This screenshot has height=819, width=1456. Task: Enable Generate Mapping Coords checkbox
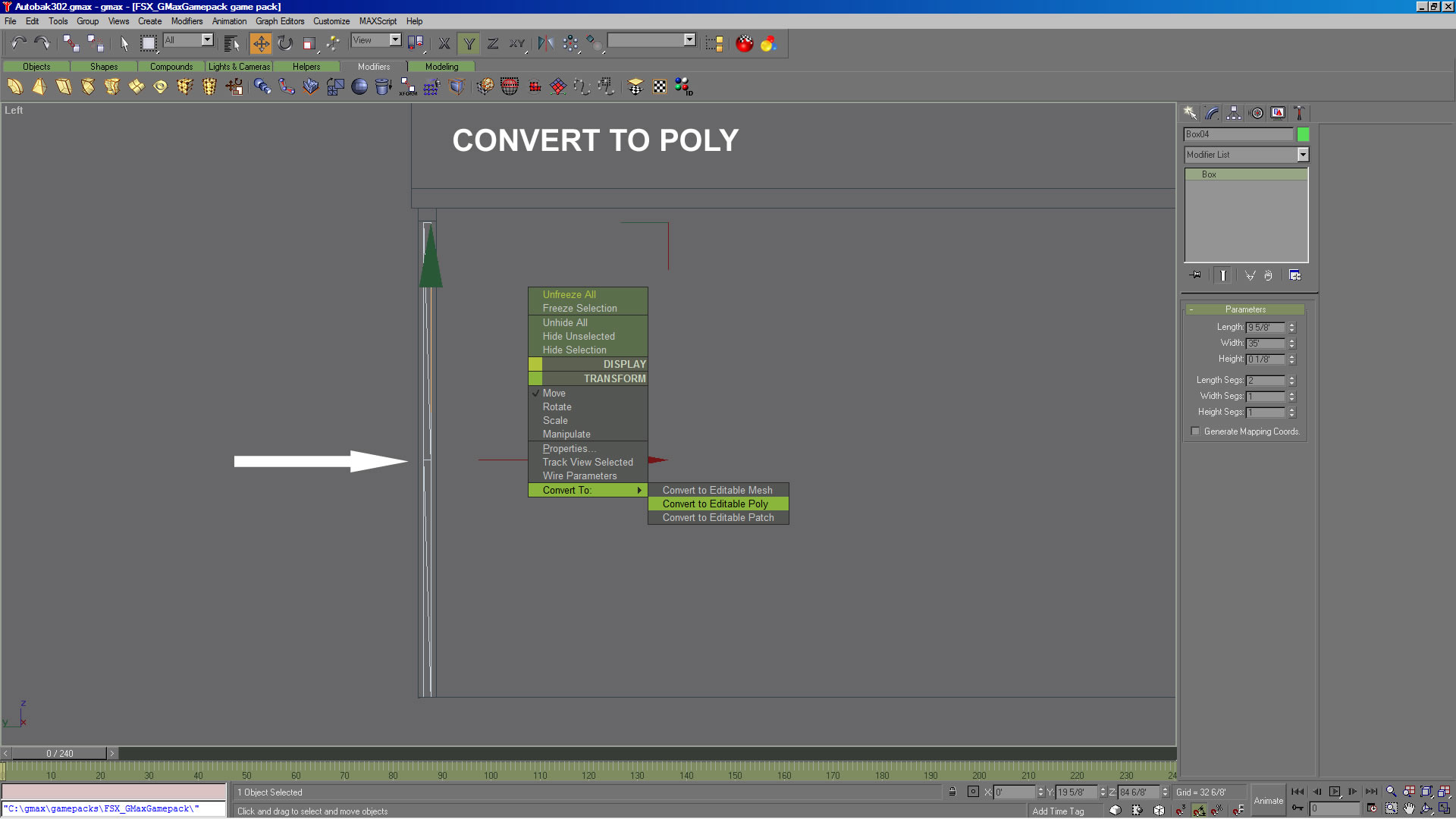click(1196, 431)
